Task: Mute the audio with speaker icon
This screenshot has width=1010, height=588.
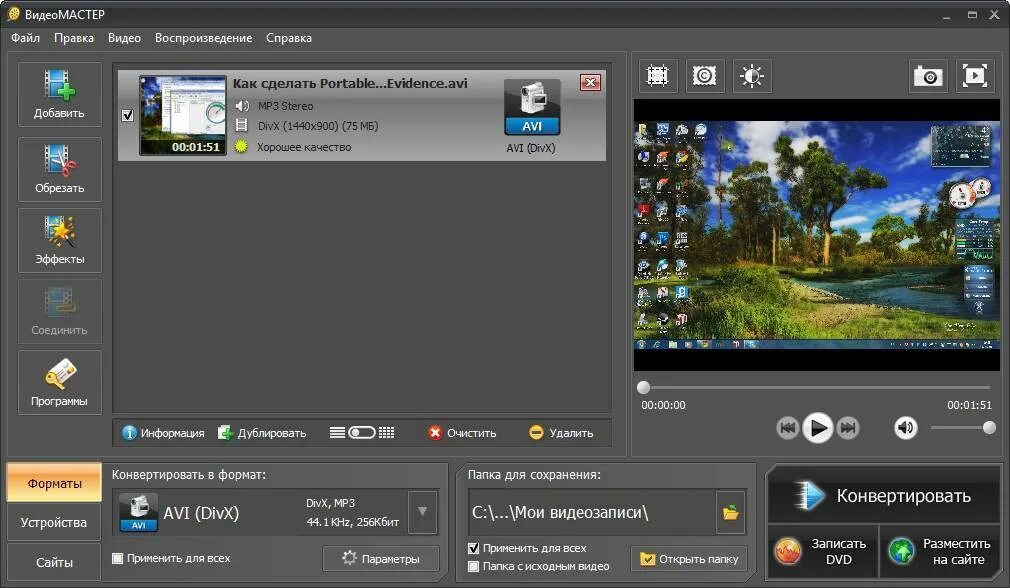Action: [x=906, y=427]
